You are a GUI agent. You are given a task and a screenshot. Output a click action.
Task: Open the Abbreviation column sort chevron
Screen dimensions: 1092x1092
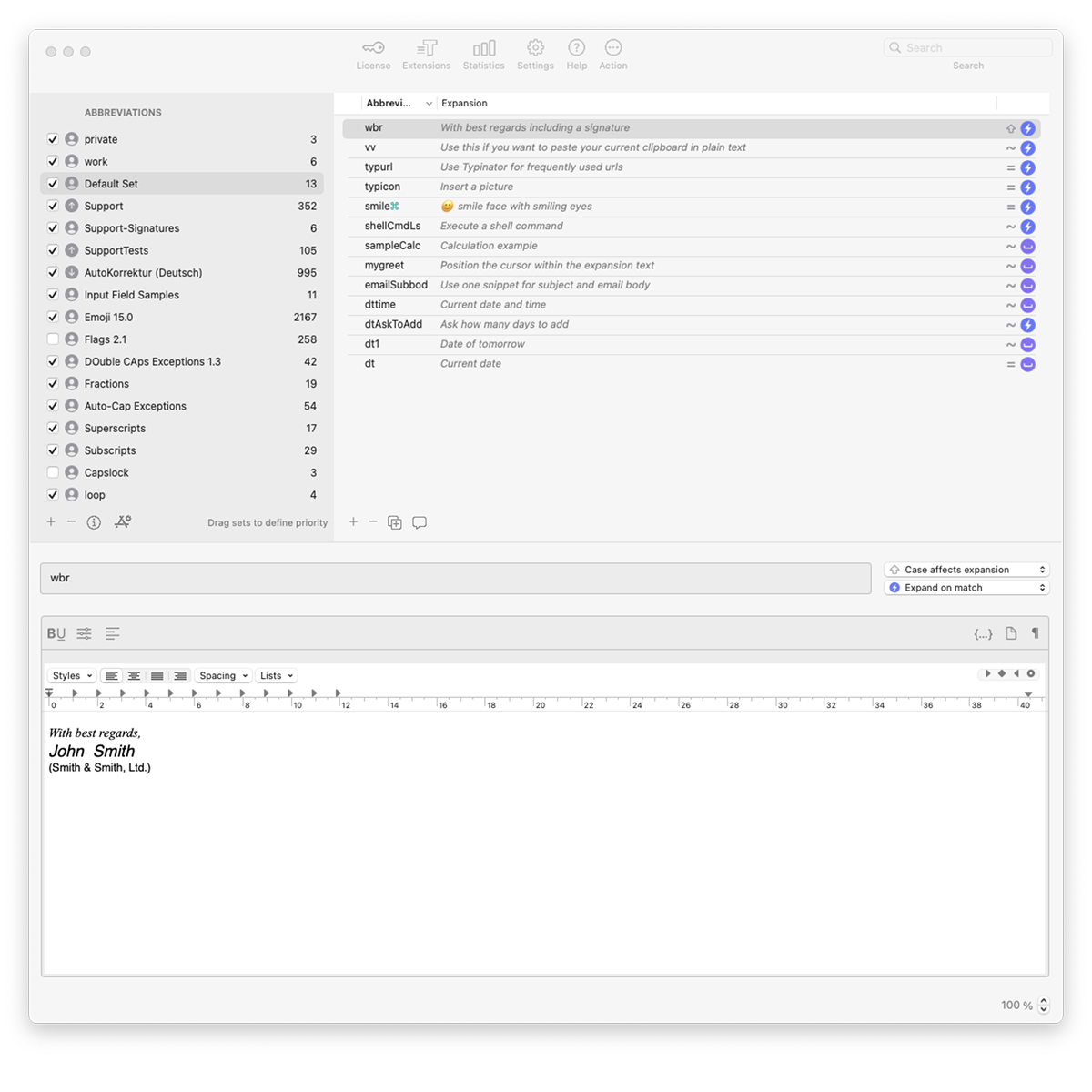[429, 104]
